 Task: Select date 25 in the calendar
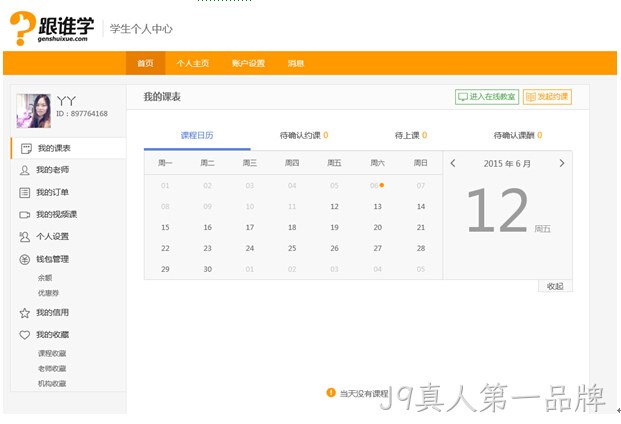coord(292,249)
